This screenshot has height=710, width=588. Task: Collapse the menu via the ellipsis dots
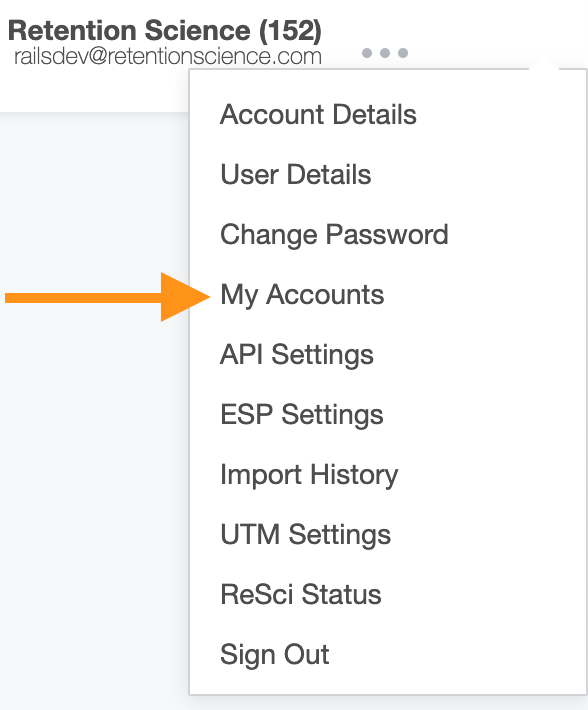point(385,53)
